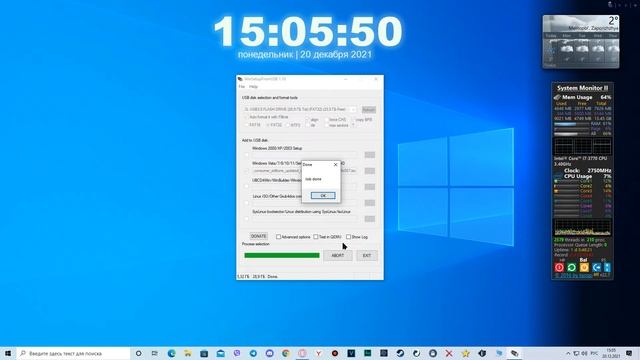The width and height of the screenshot is (640, 360).
Task: Click the EXIT button
Action: point(367,256)
